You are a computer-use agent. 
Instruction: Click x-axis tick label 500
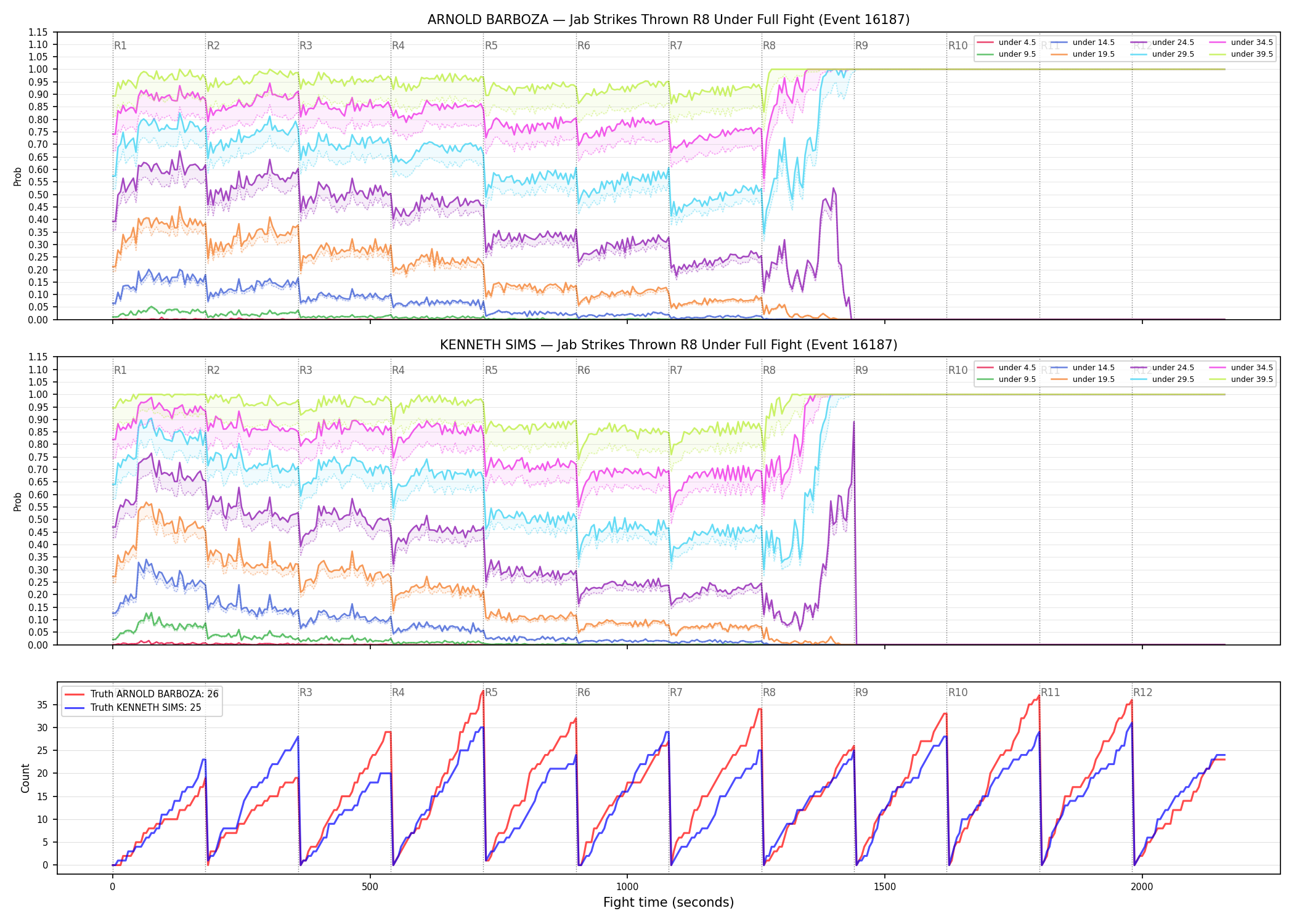(370, 886)
